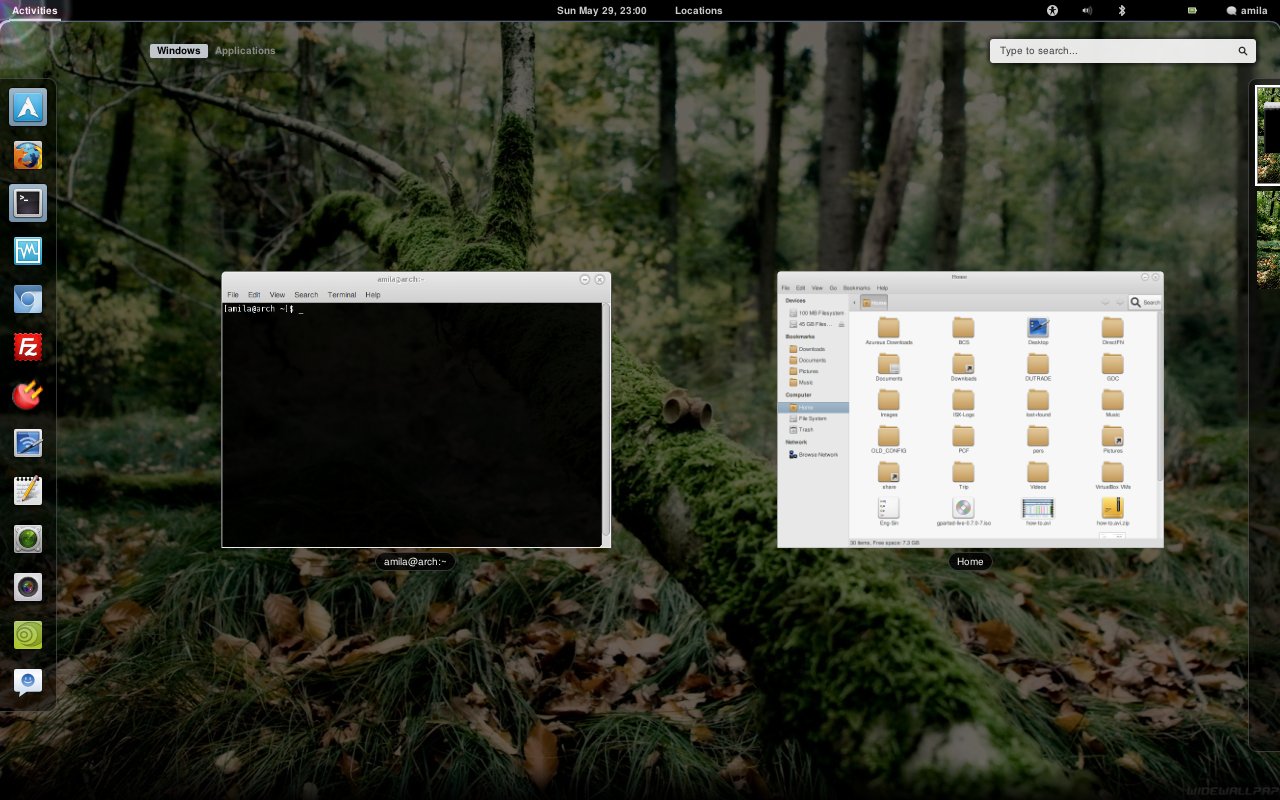
Task: Select how-to.avi video icon in Home window
Action: tap(1038, 508)
